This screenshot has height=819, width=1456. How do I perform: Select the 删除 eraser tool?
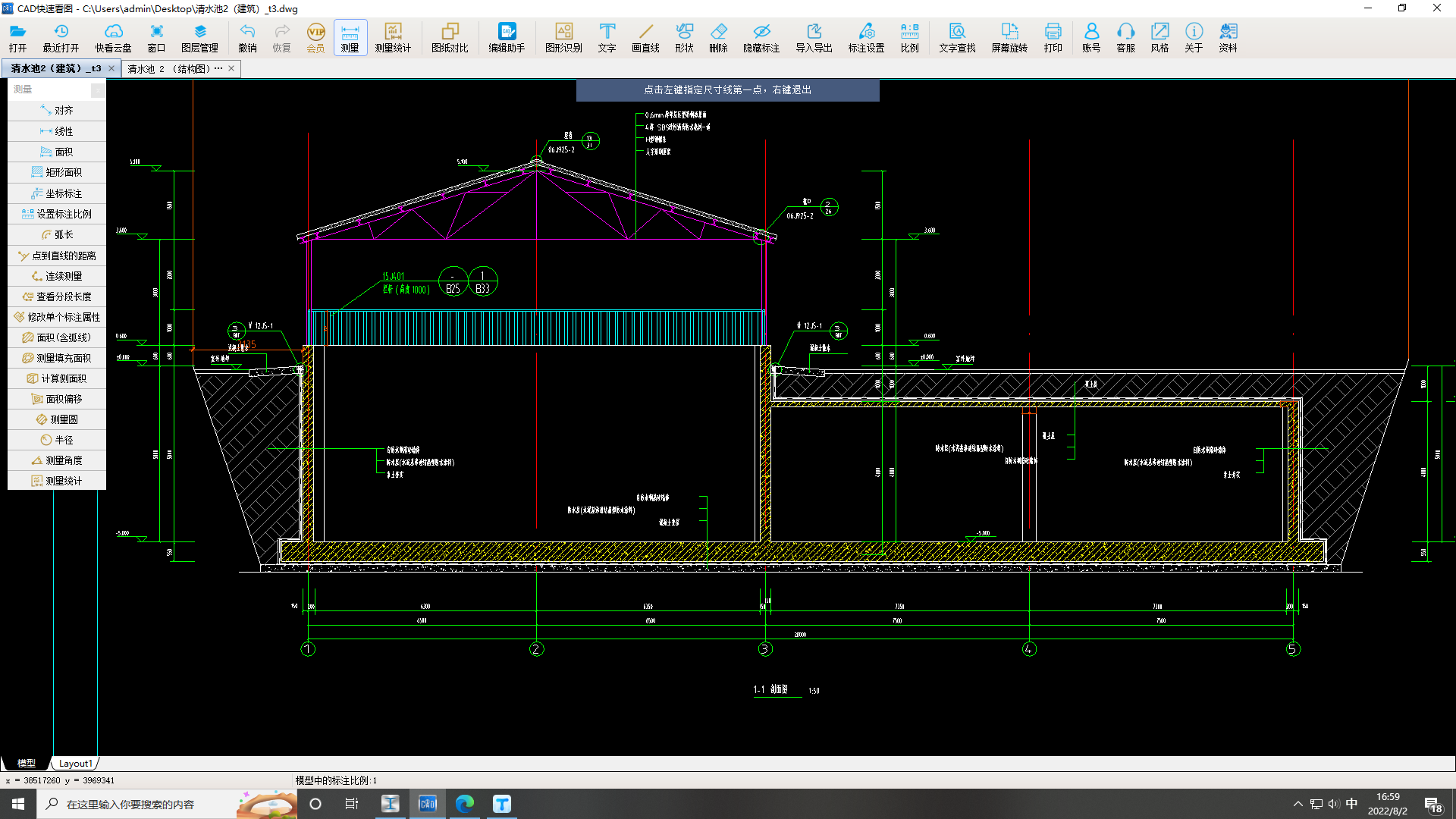pyautogui.click(x=718, y=38)
